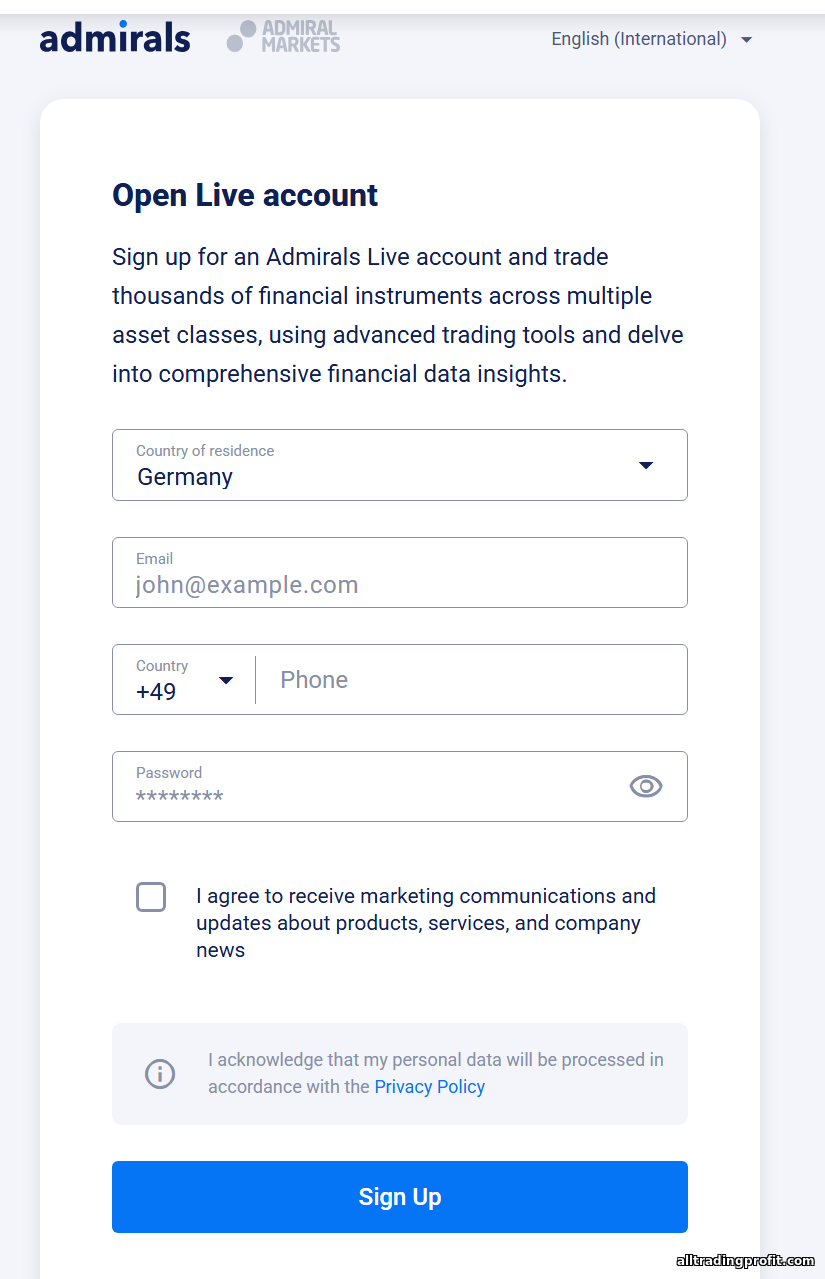Screen dimensions: 825x1279
Task: Click the arrow in the Germany field
Action: coord(646,465)
